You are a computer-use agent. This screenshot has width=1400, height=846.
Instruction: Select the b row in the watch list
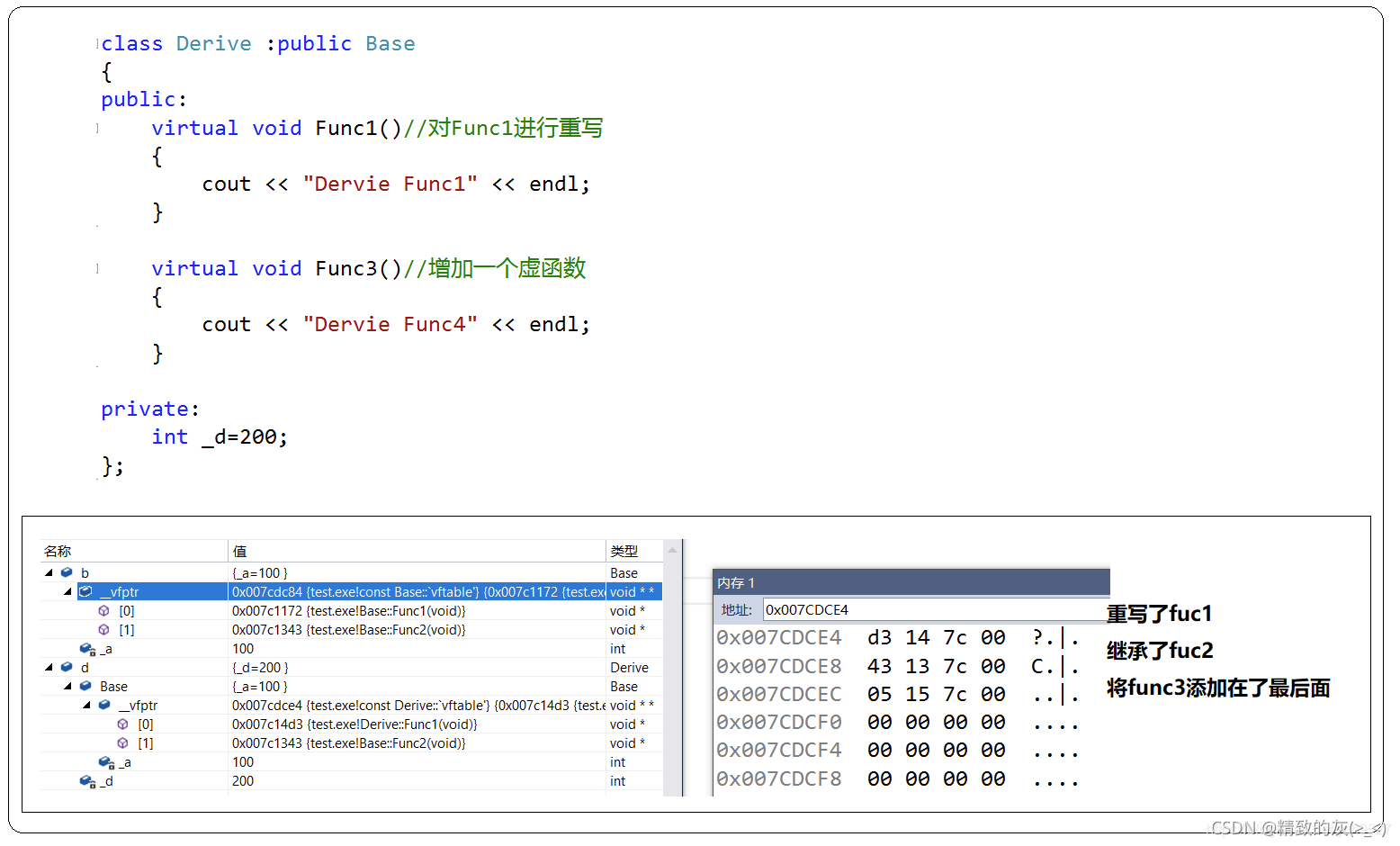pos(352,572)
